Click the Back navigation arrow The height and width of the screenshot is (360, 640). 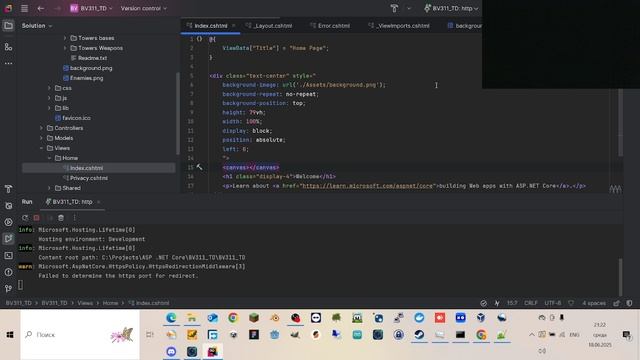tap(40, 8)
